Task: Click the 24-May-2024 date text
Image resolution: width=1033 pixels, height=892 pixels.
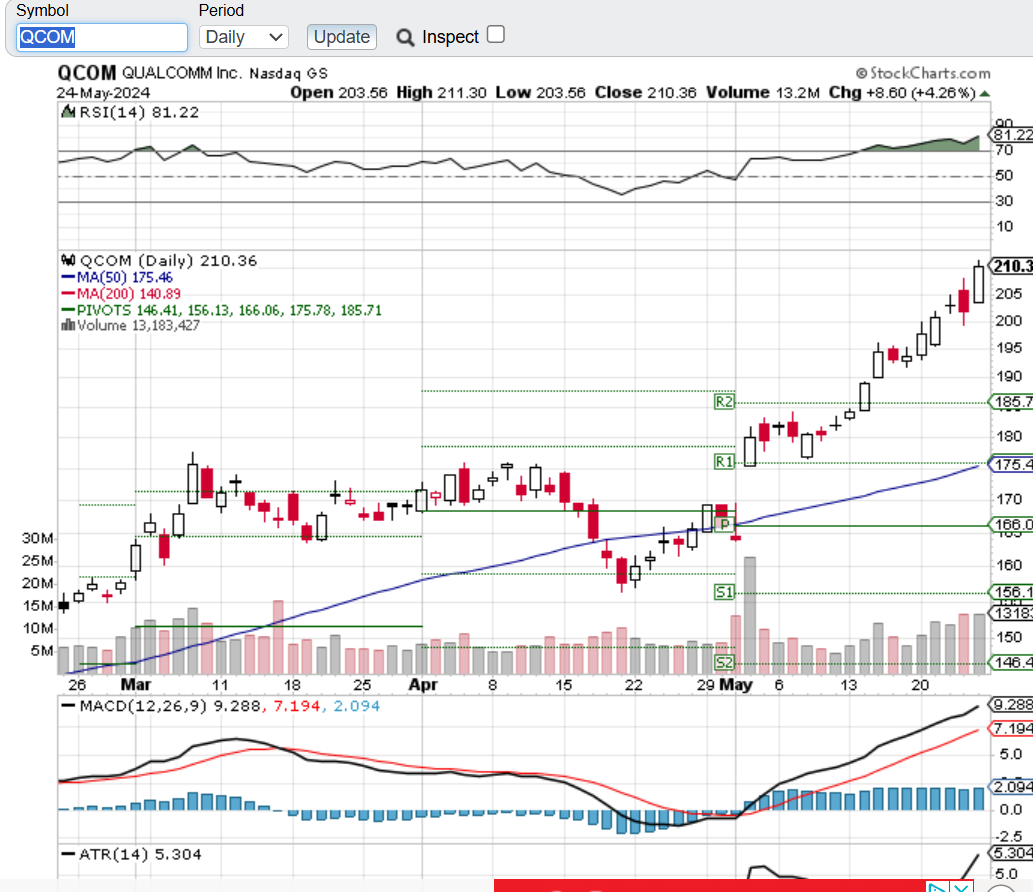Action: coord(103,93)
